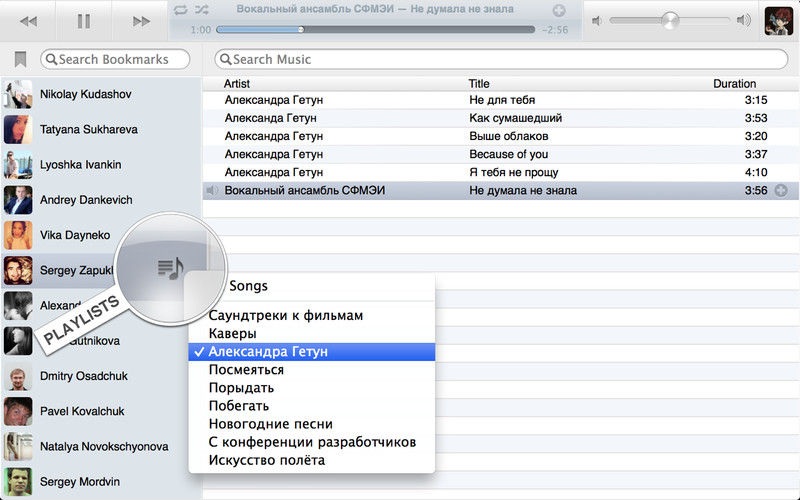Skip to the previous track
The height and width of the screenshot is (500, 800).
tap(29, 21)
